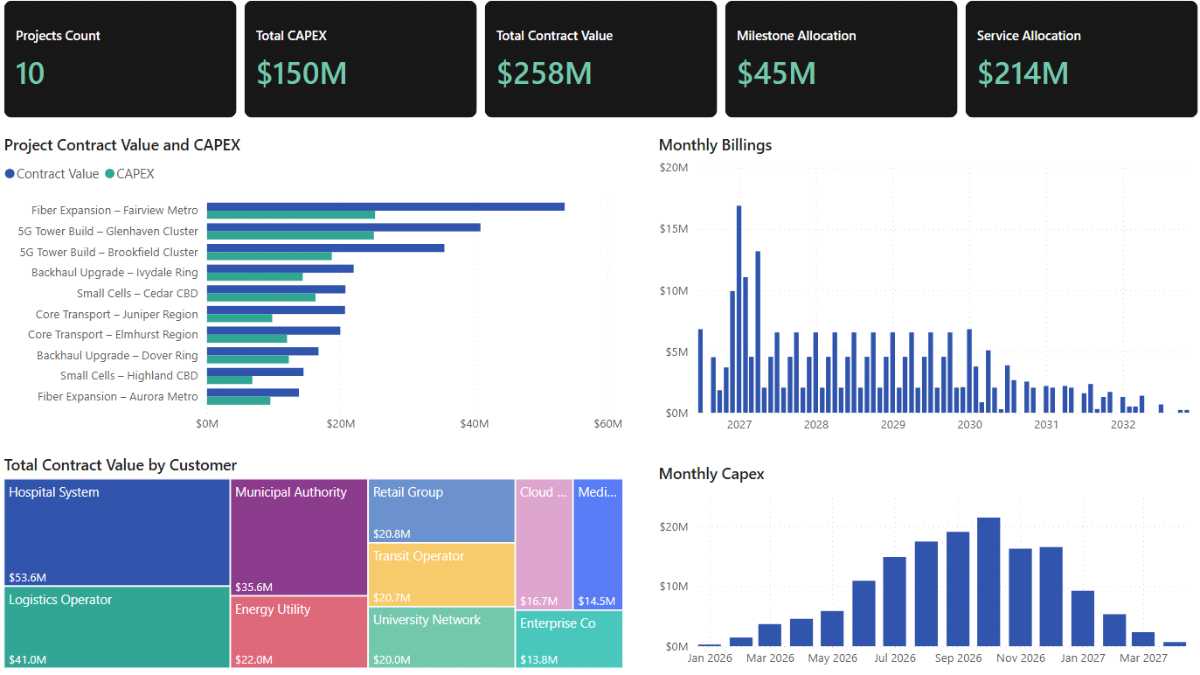Select the Municipal Authority treemap tile
The image size is (1200, 675).
pos(299,537)
